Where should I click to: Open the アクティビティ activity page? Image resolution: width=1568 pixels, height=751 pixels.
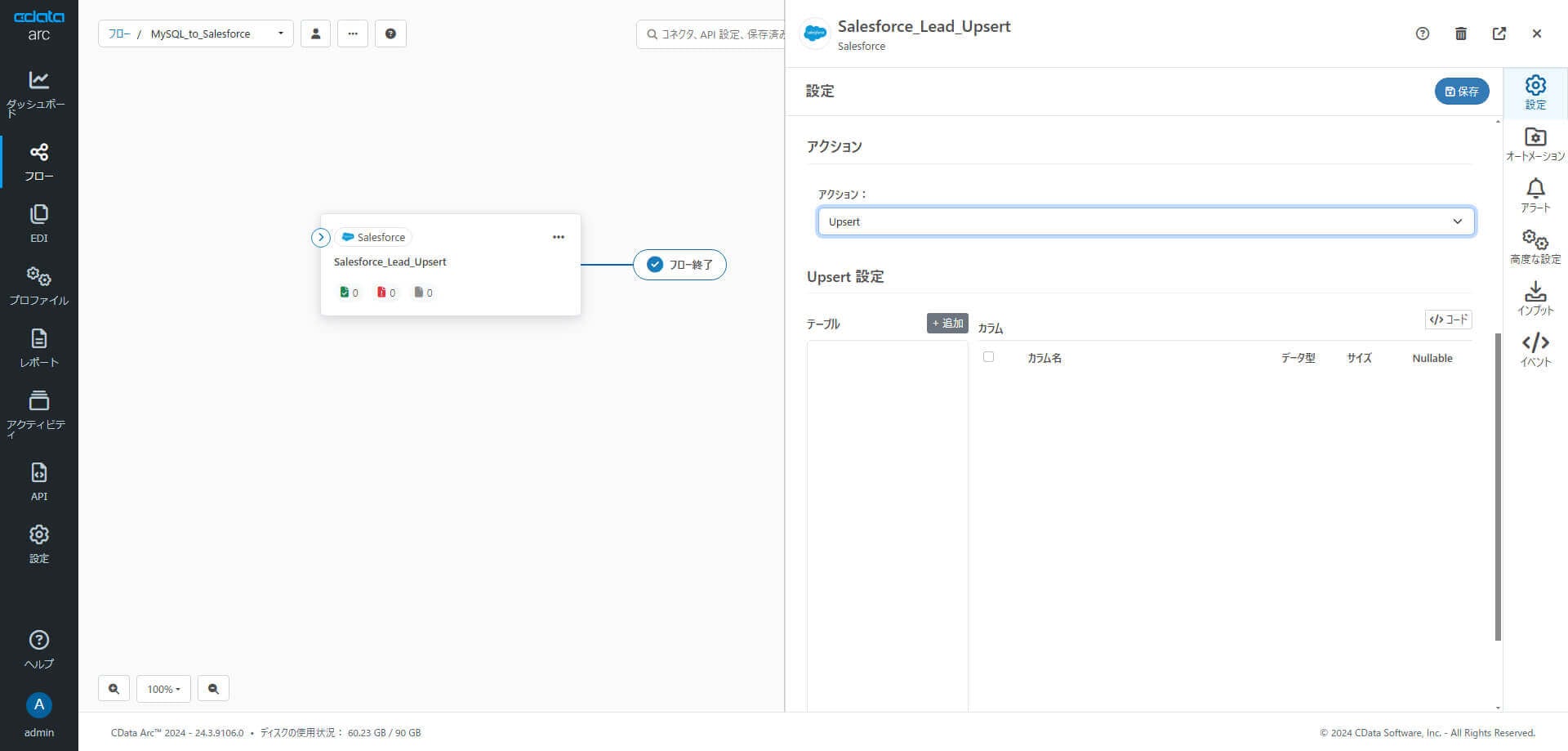[x=38, y=411]
